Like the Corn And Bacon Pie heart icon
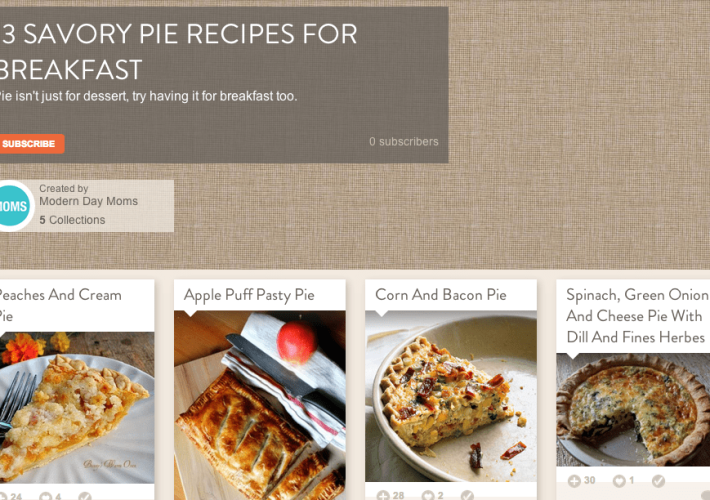 tap(427, 495)
